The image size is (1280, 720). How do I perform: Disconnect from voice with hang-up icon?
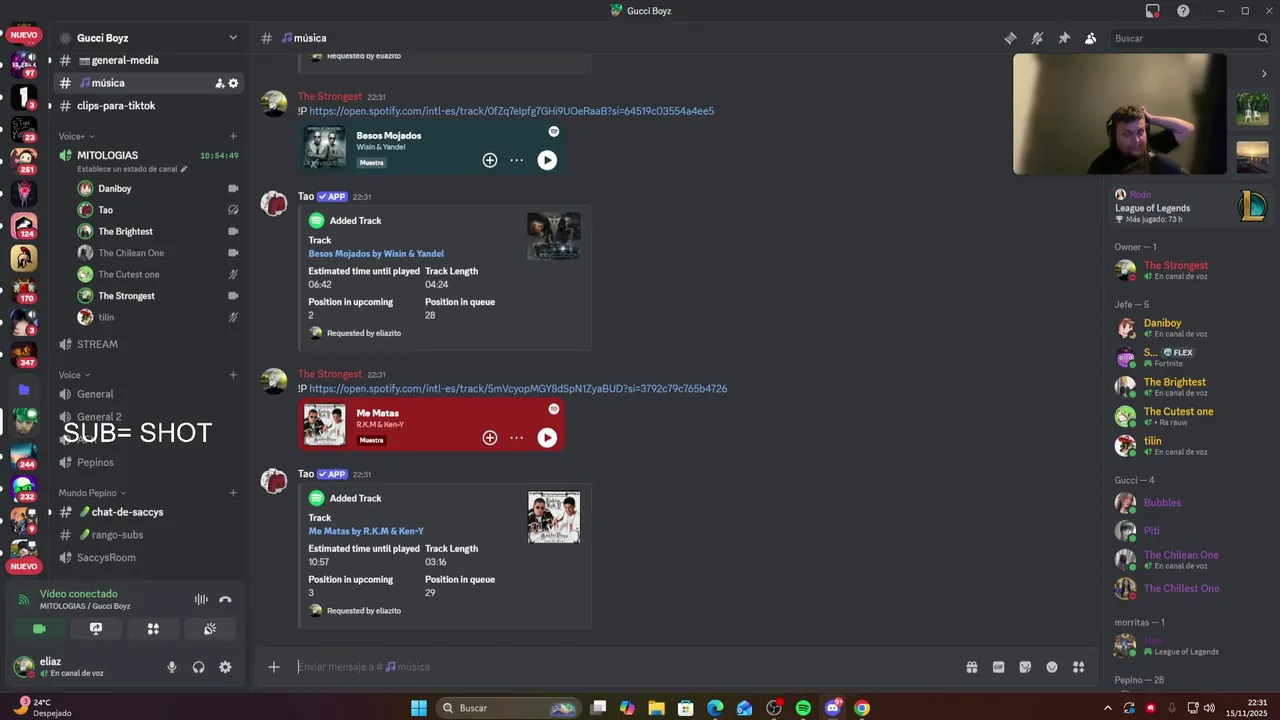(225, 599)
